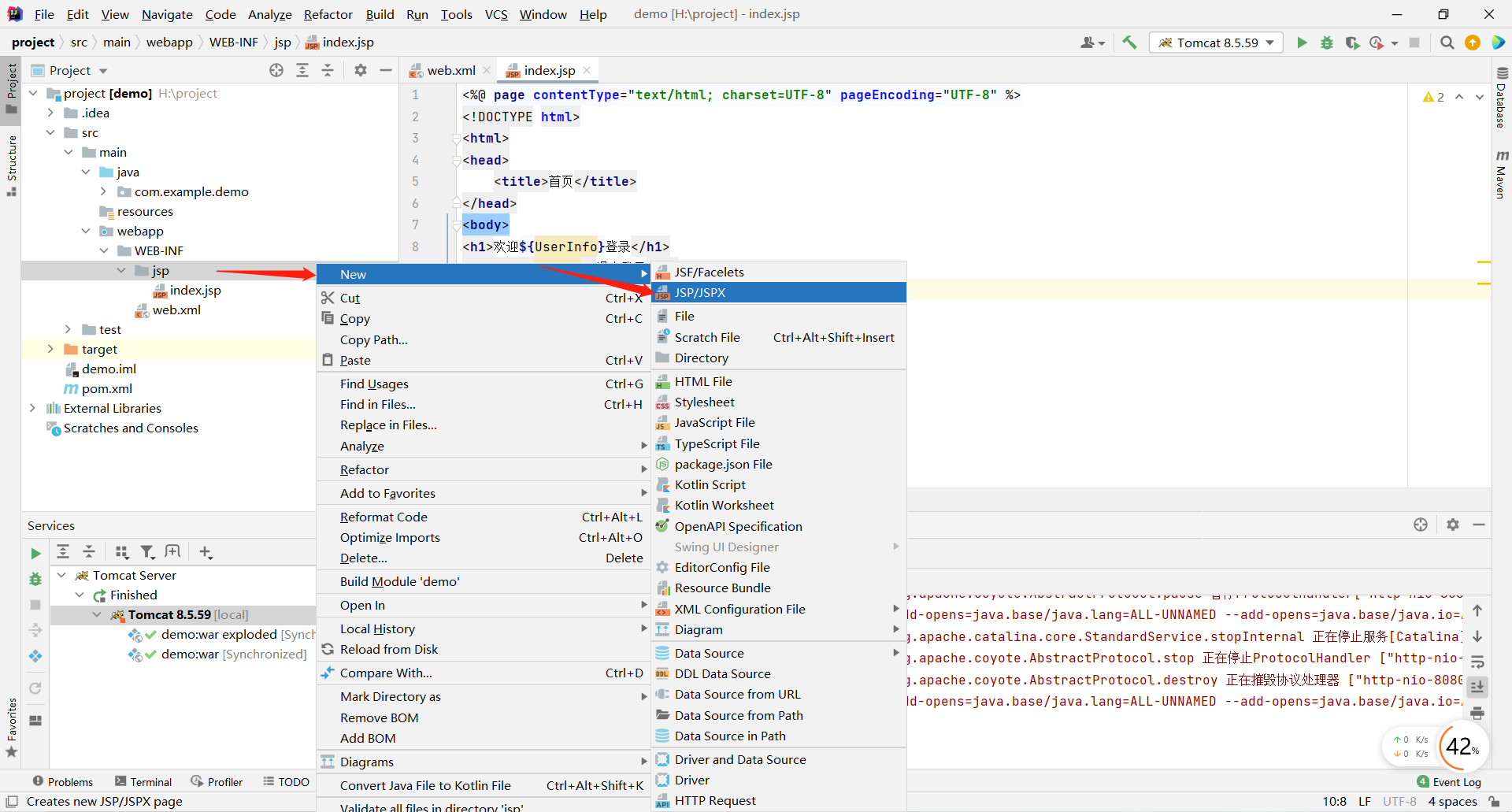1512x812 pixels.
Task: Click the Filter icon in Services toolbar
Action: [147, 552]
